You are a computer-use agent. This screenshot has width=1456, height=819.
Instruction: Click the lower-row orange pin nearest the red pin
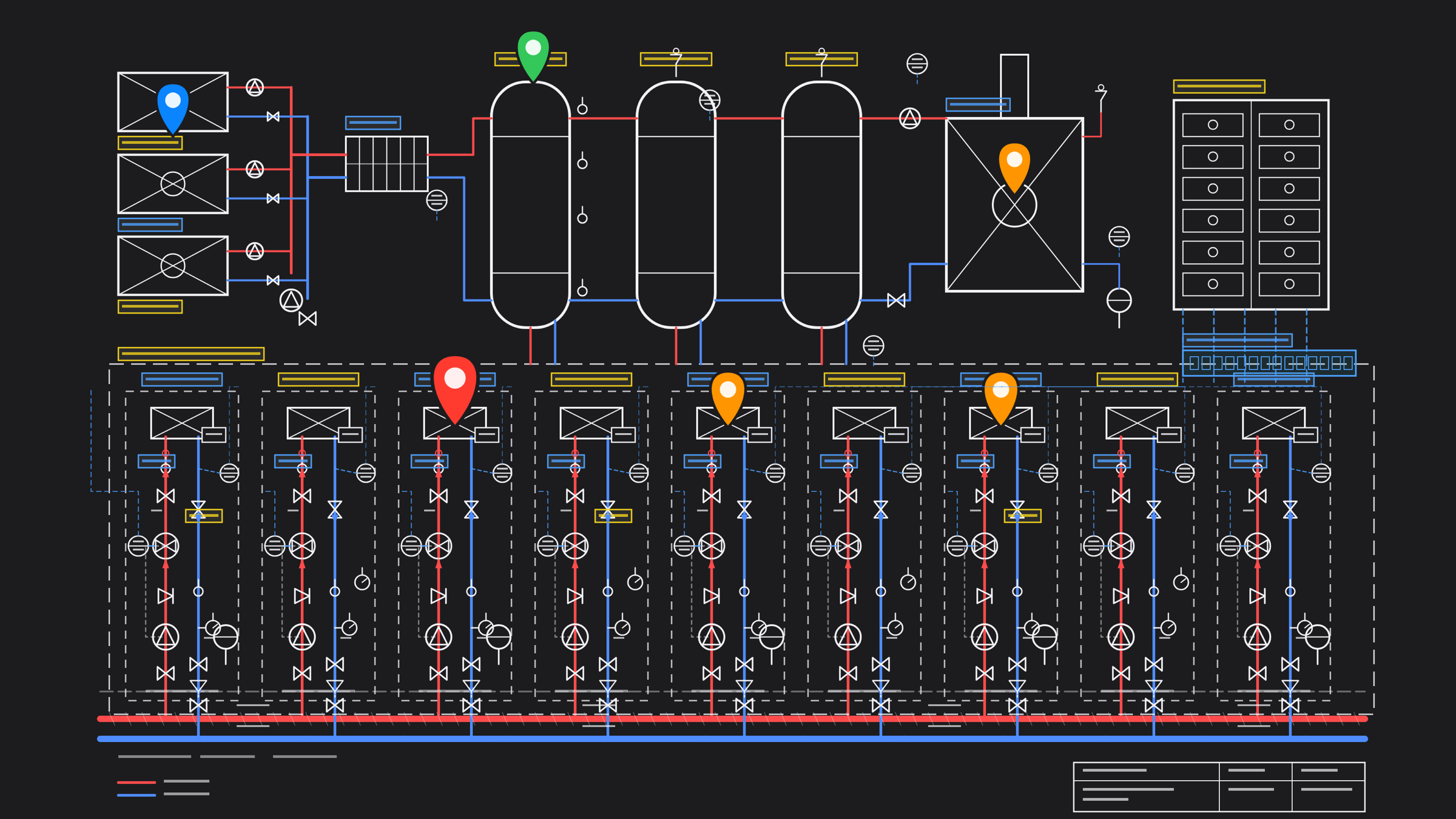(x=728, y=397)
